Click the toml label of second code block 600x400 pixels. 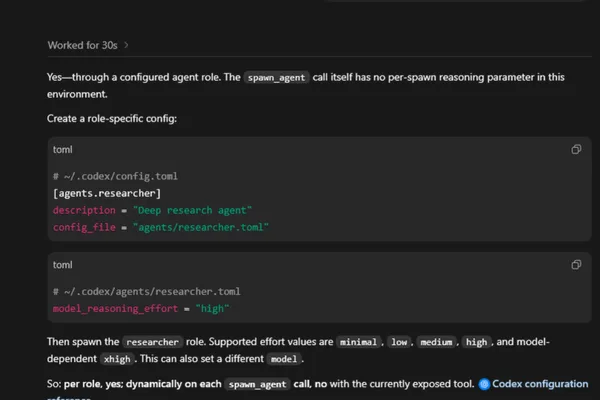pyautogui.click(x=62, y=264)
